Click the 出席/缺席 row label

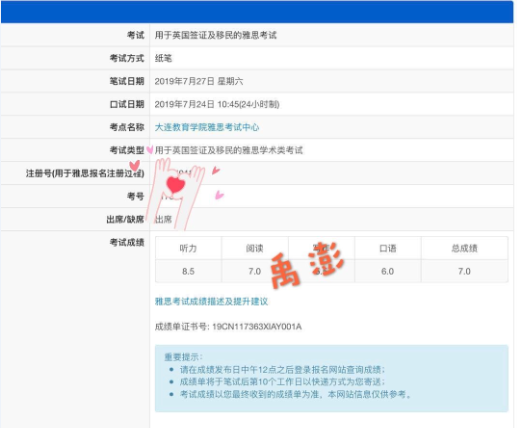125,219
